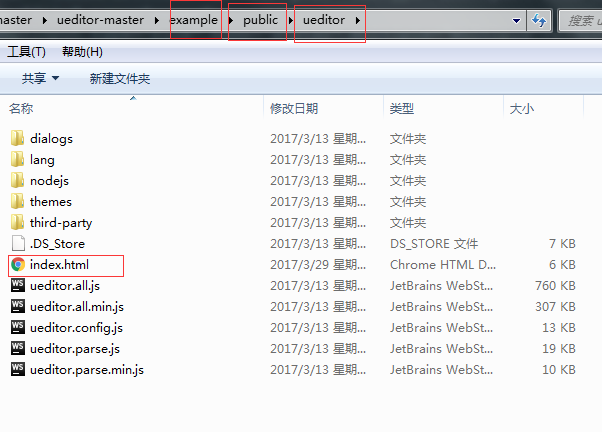The width and height of the screenshot is (602, 432).
Task: Click the 6 KB size cell
Action: (562, 265)
